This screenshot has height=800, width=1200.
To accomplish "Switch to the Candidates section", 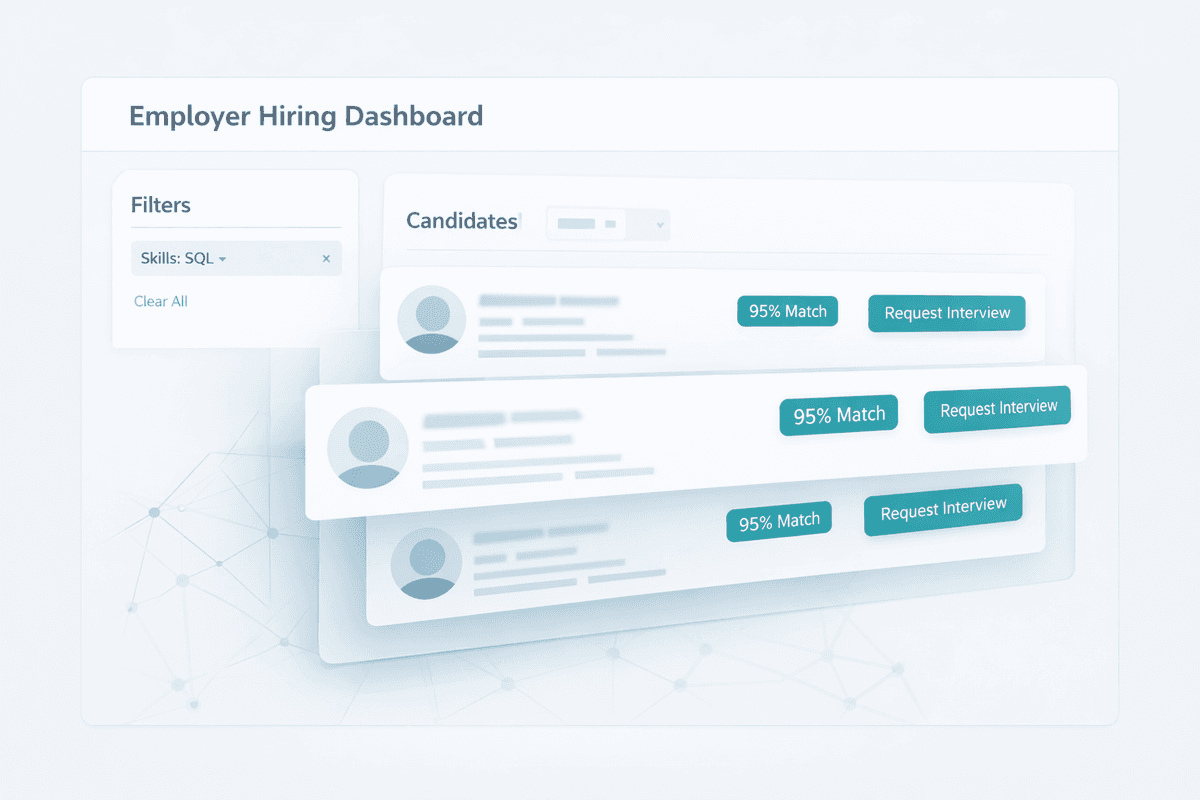I will point(461,221).
